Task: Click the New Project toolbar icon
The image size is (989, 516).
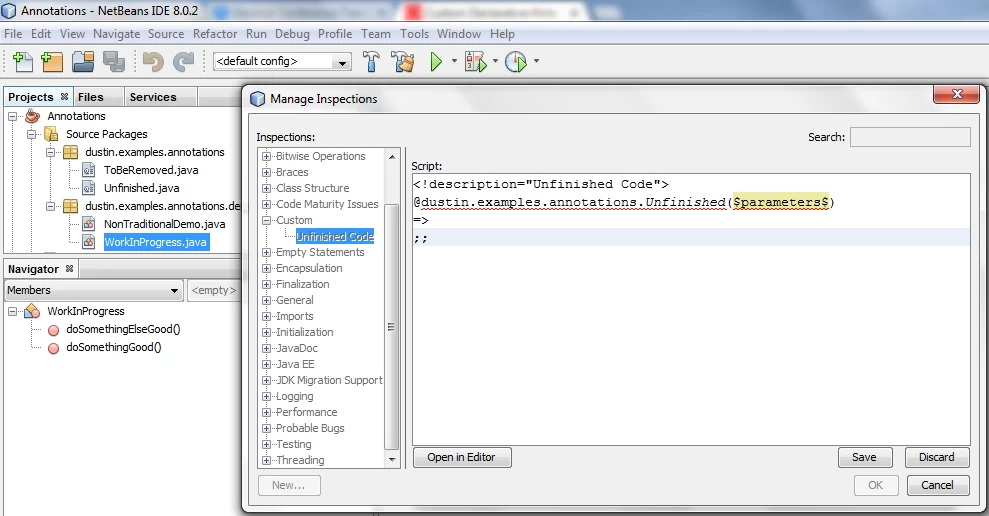Action: coord(52,61)
